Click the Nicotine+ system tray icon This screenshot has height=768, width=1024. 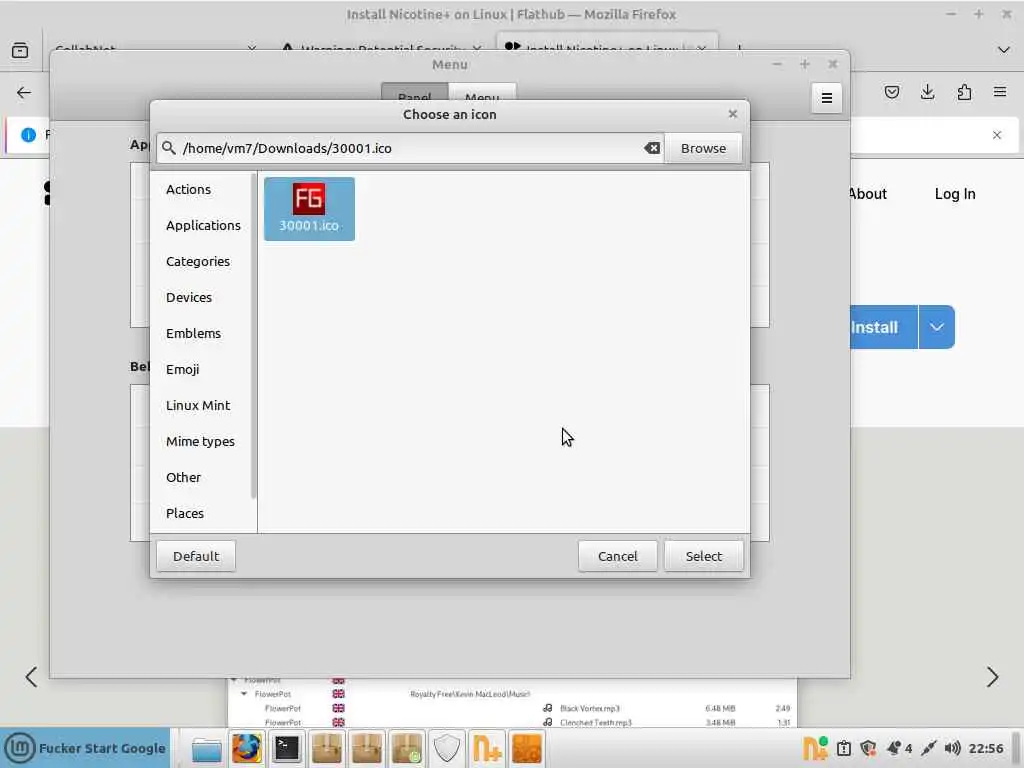point(814,748)
